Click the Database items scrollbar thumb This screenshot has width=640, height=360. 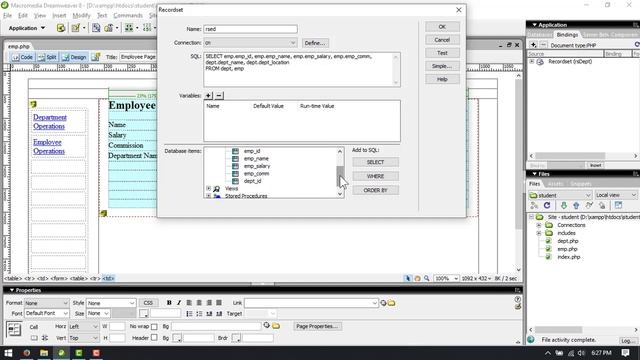pyautogui.click(x=340, y=176)
